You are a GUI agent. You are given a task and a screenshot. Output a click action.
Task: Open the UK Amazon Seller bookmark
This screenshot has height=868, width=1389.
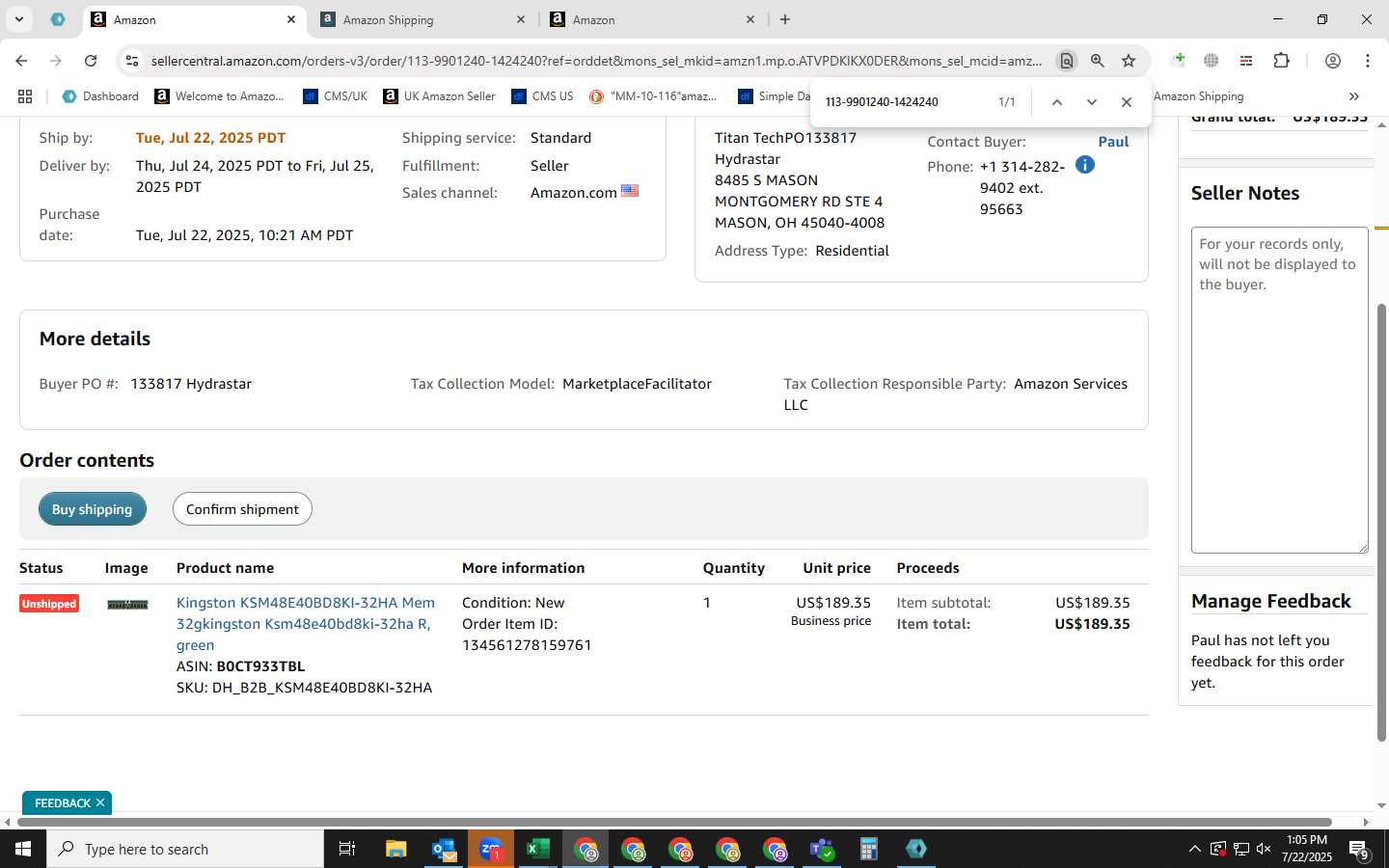[440, 96]
